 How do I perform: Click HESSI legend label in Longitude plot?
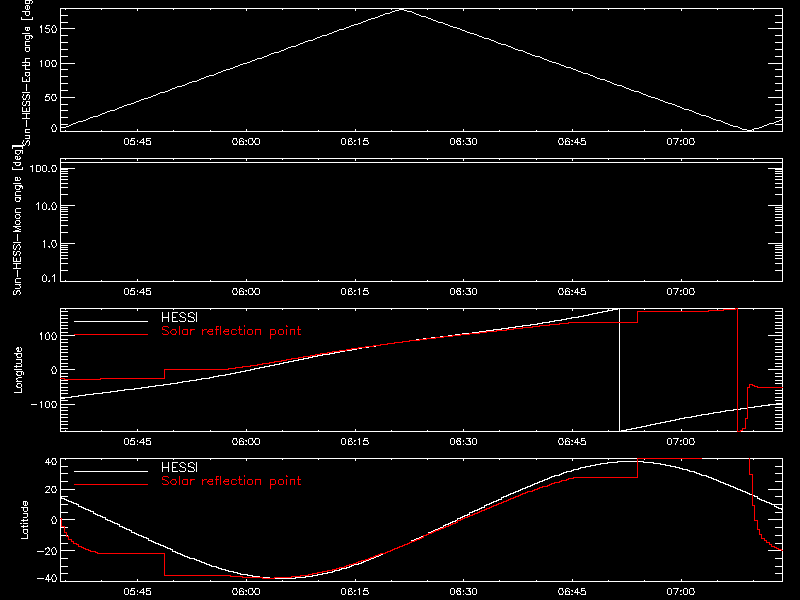(x=180, y=317)
